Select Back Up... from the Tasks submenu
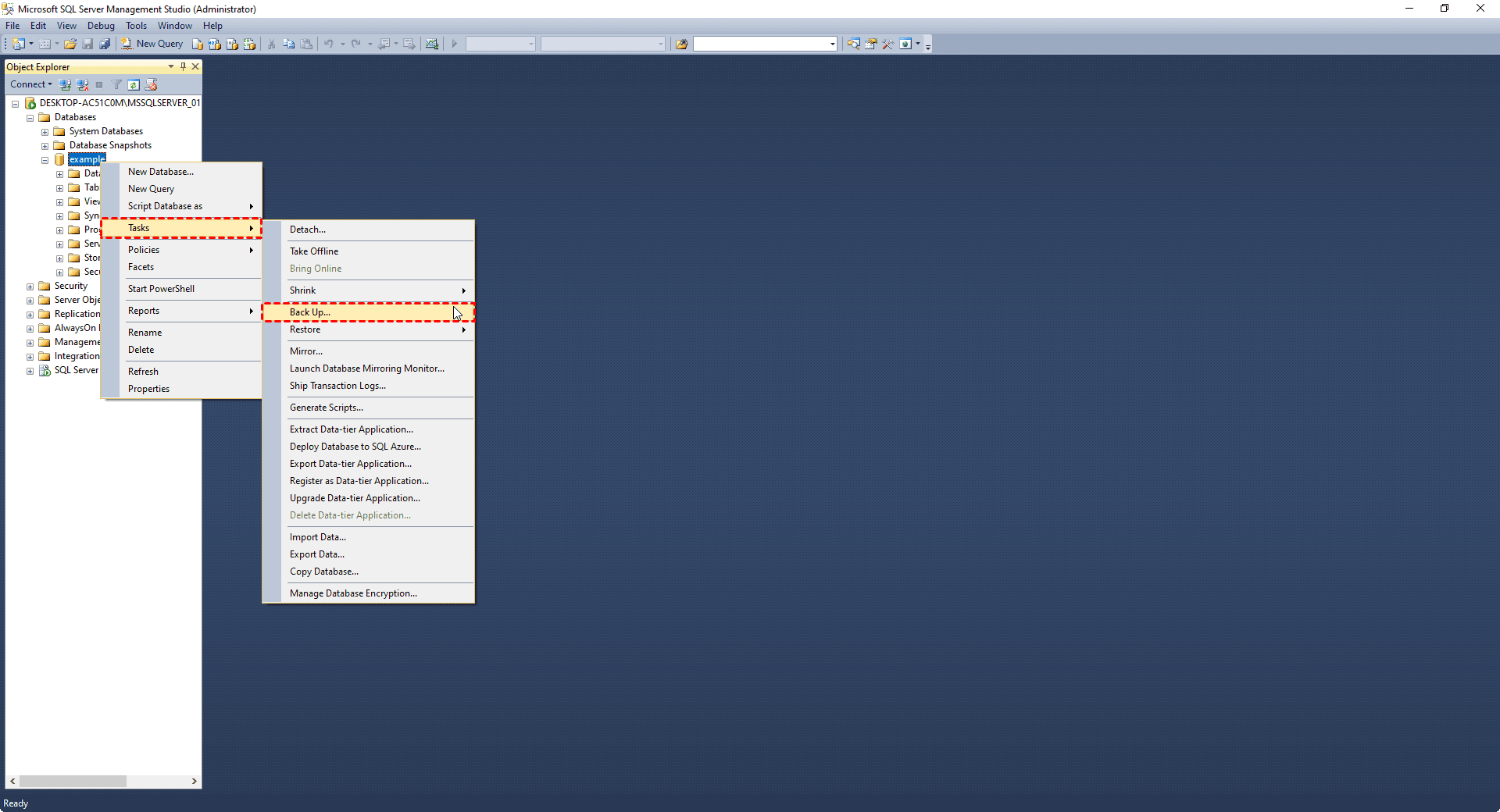Image resolution: width=1500 pixels, height=812 pixels. 369,312
